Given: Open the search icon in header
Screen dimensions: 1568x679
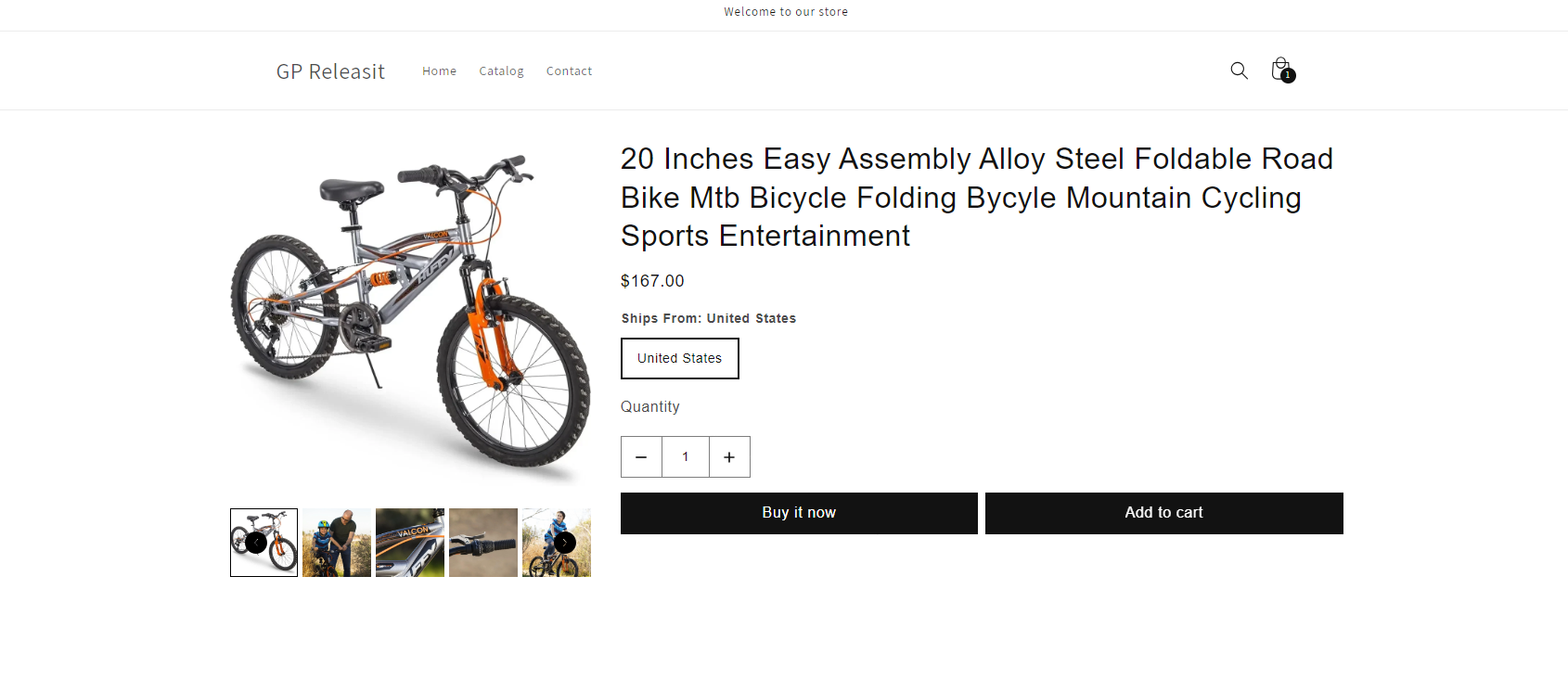Looking at the screenshot, I should 1239,70.
